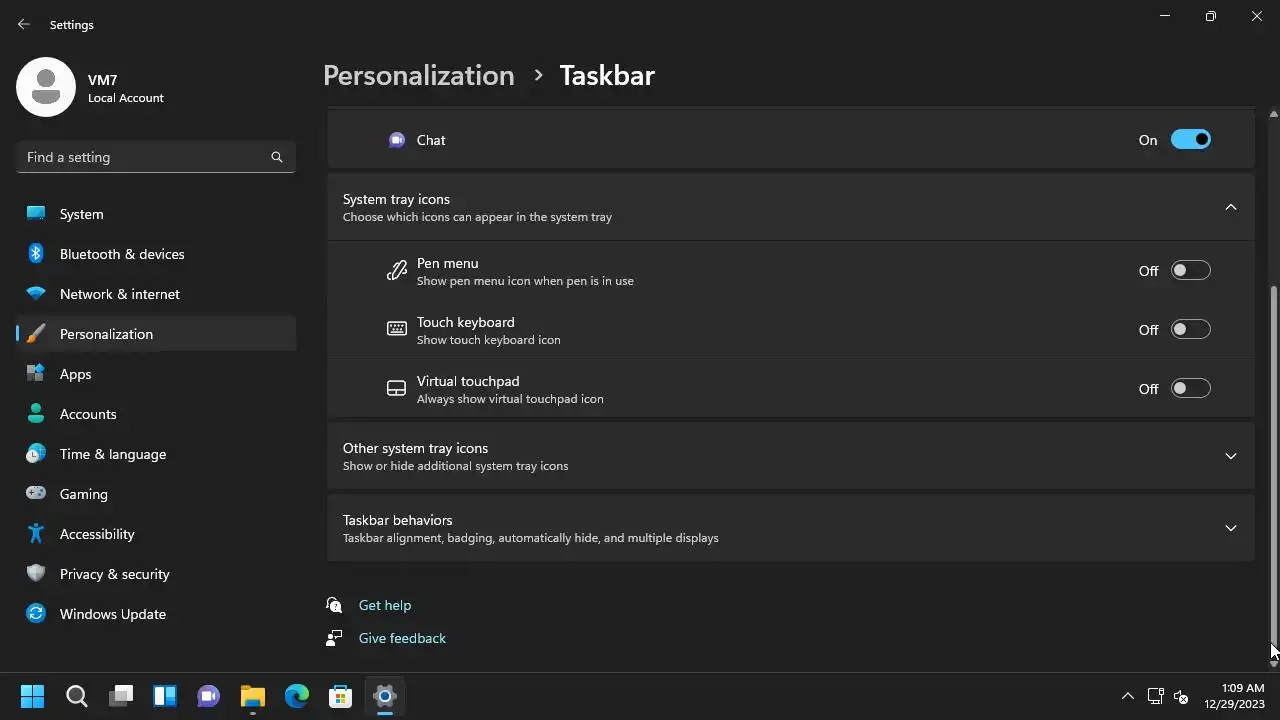Open the Widgets taskbar icon
The width and height of the screenshot is (1280, 720).
(x=165, y=696)
